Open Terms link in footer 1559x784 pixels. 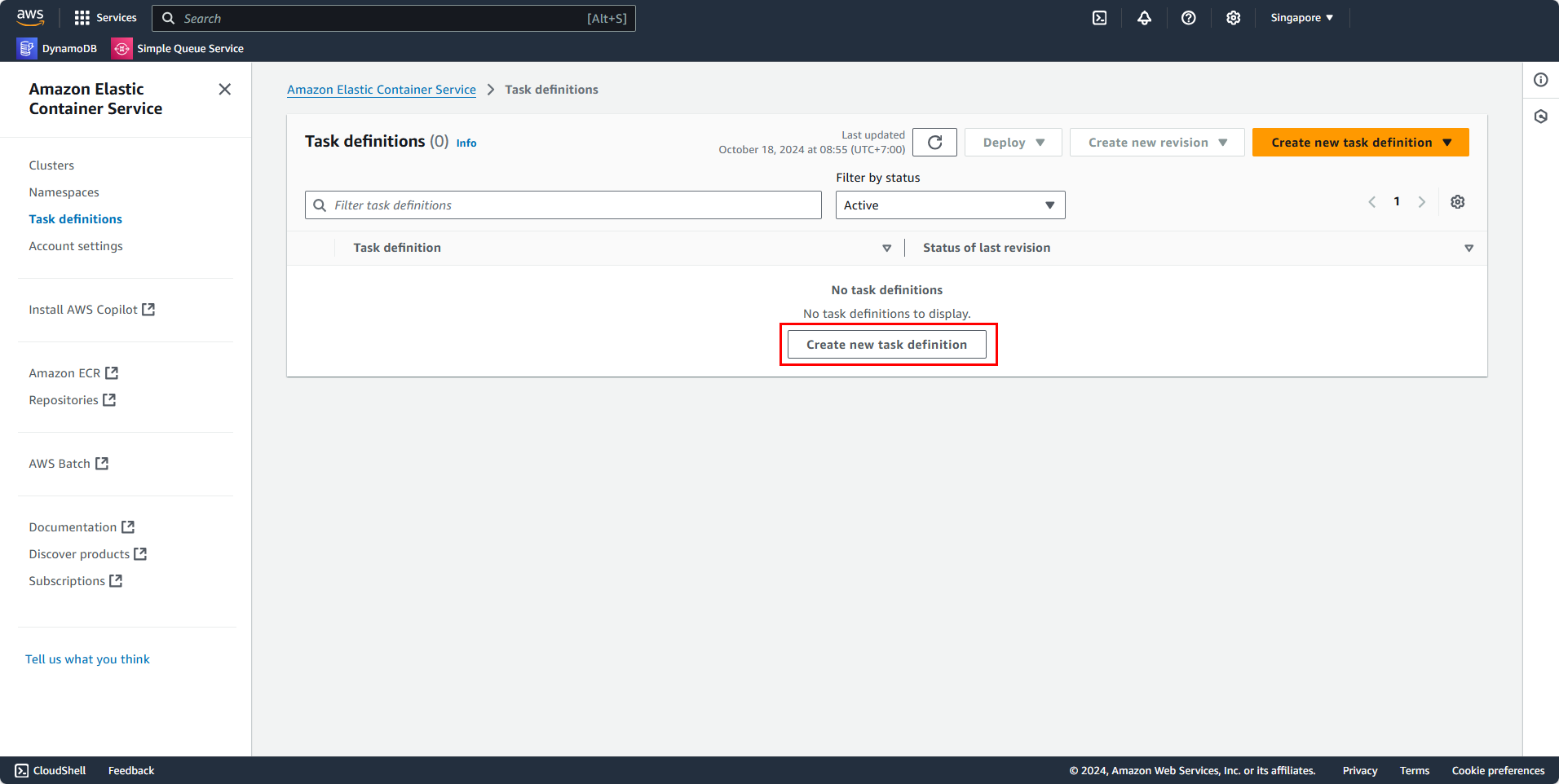pos(1415,771)
